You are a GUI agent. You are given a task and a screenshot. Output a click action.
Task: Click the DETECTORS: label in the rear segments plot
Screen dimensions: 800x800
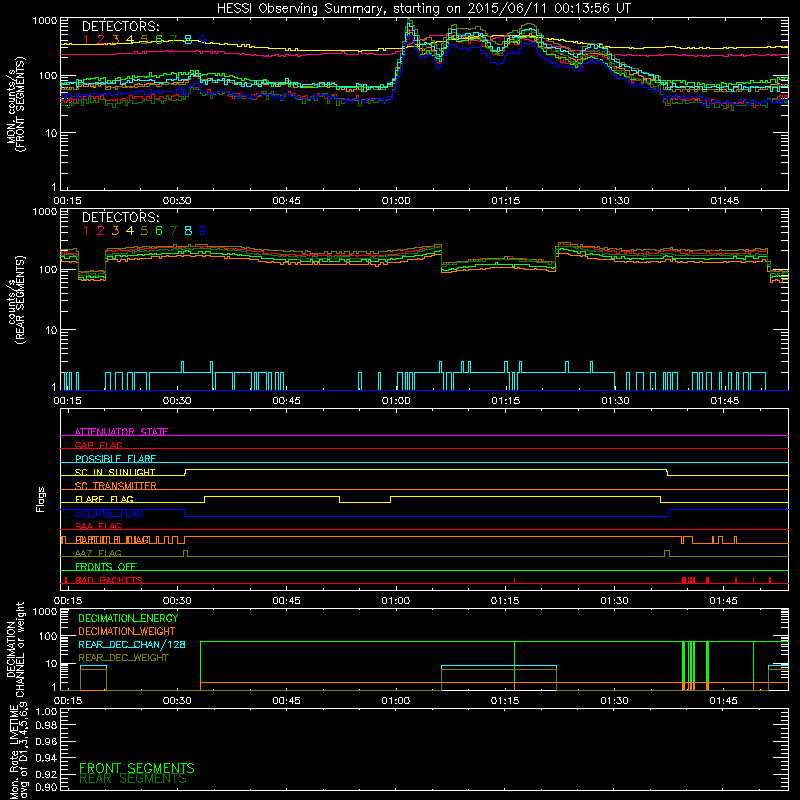pos(120,217)
